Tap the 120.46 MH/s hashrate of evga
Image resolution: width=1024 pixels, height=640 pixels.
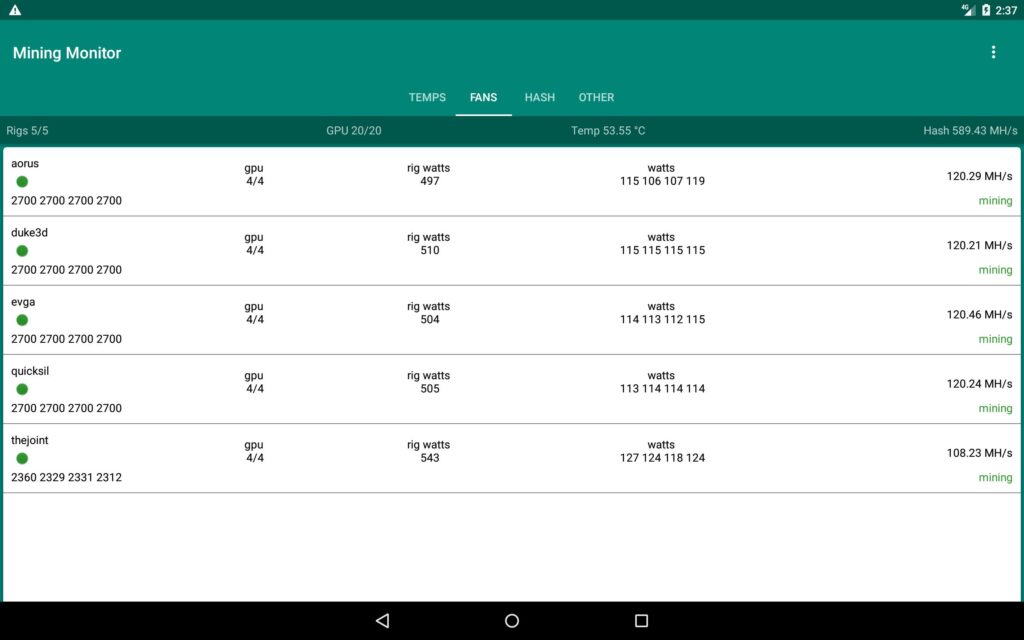tap(979, 315)
